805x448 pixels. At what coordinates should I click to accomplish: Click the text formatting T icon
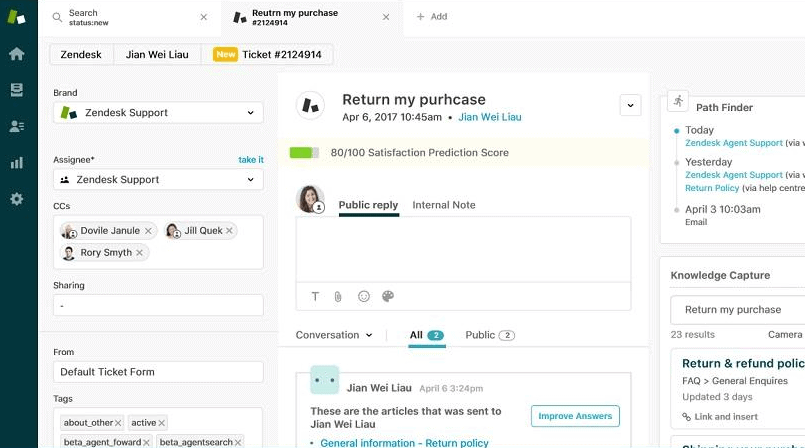coord(315,296)
